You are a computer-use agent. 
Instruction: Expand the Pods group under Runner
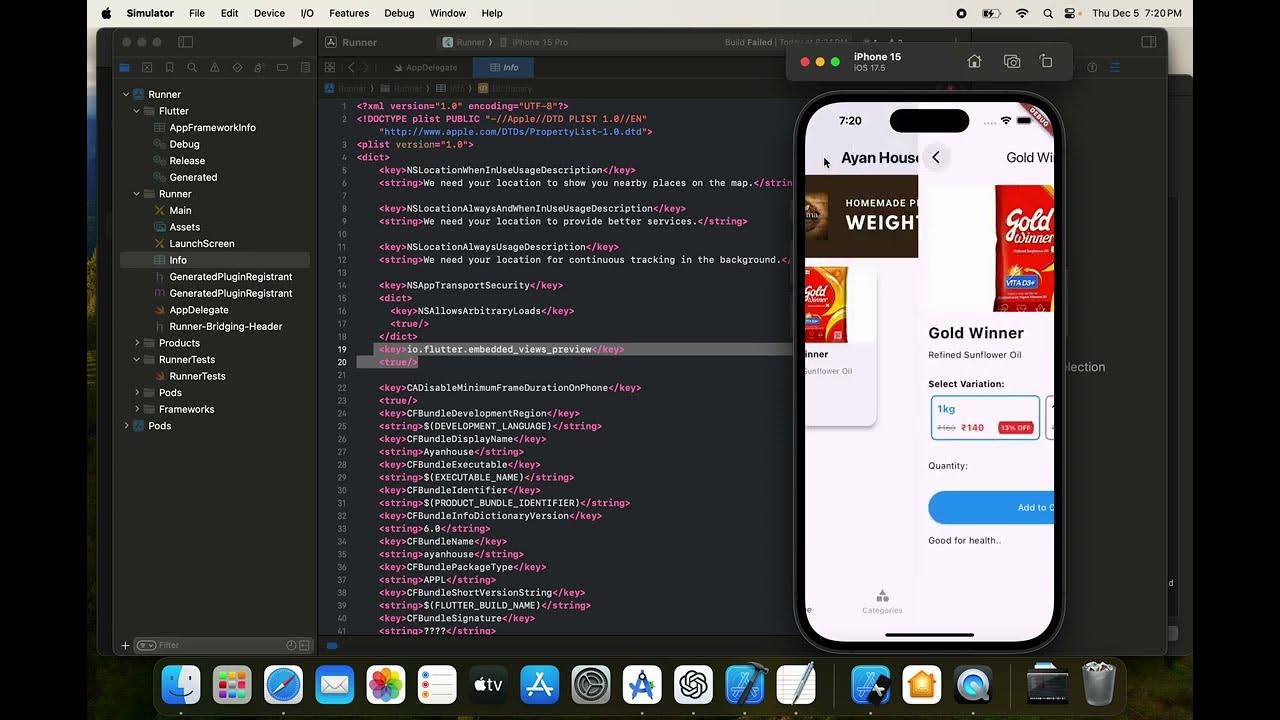tap(137, 392)
